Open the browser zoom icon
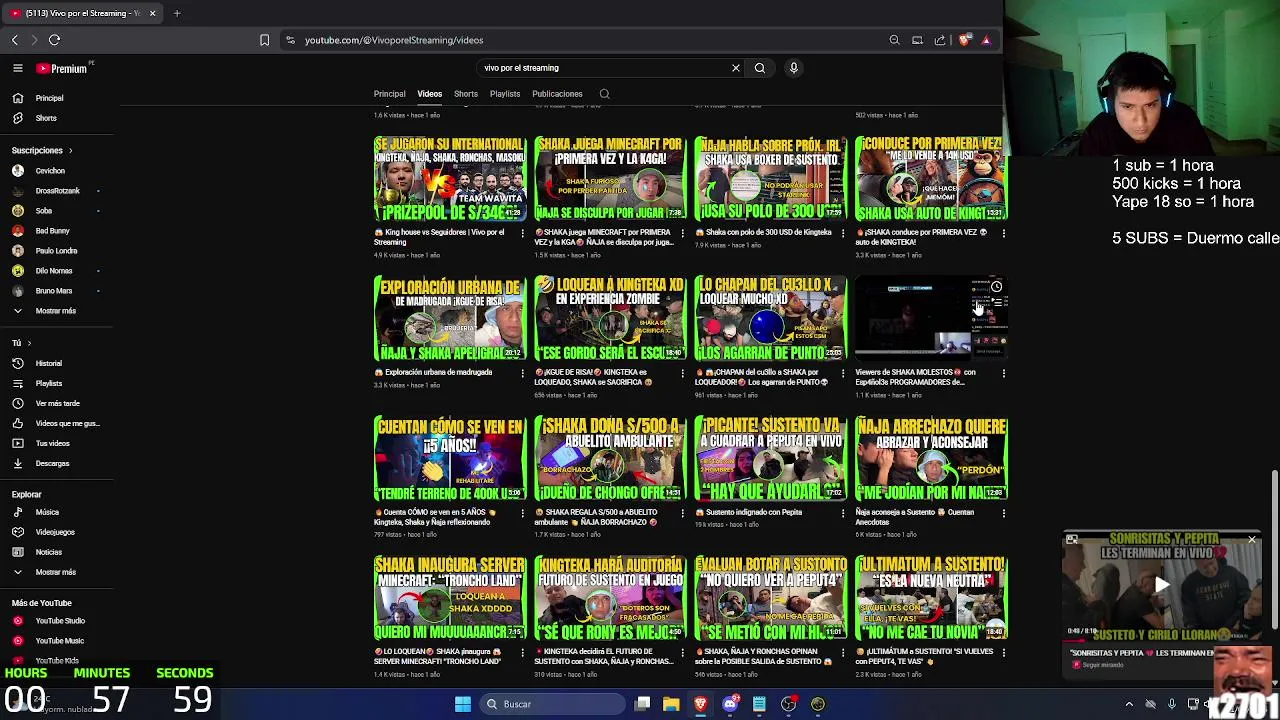The width and height of the screenshot is (1280, 720). tap(894, 40)
